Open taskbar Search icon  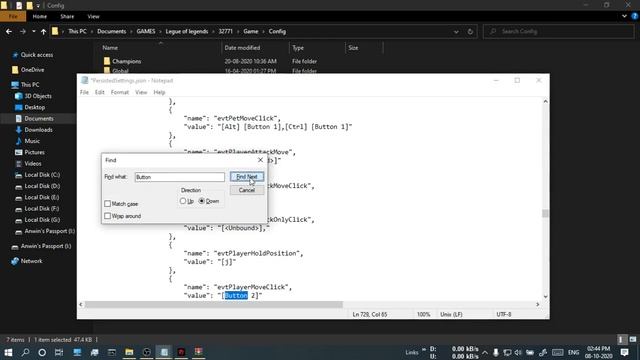point(25,352)
